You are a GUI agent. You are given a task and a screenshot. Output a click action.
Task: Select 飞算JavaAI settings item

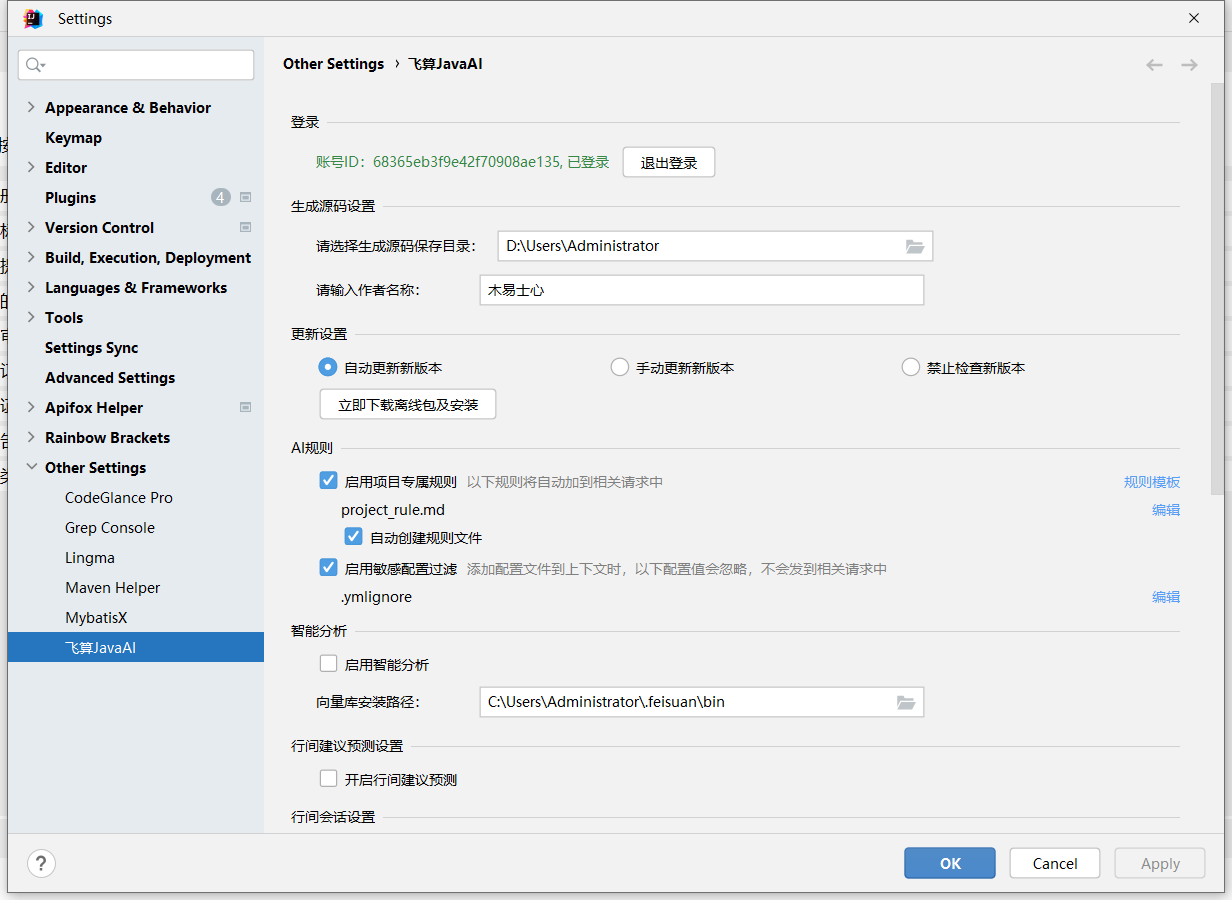135,647
